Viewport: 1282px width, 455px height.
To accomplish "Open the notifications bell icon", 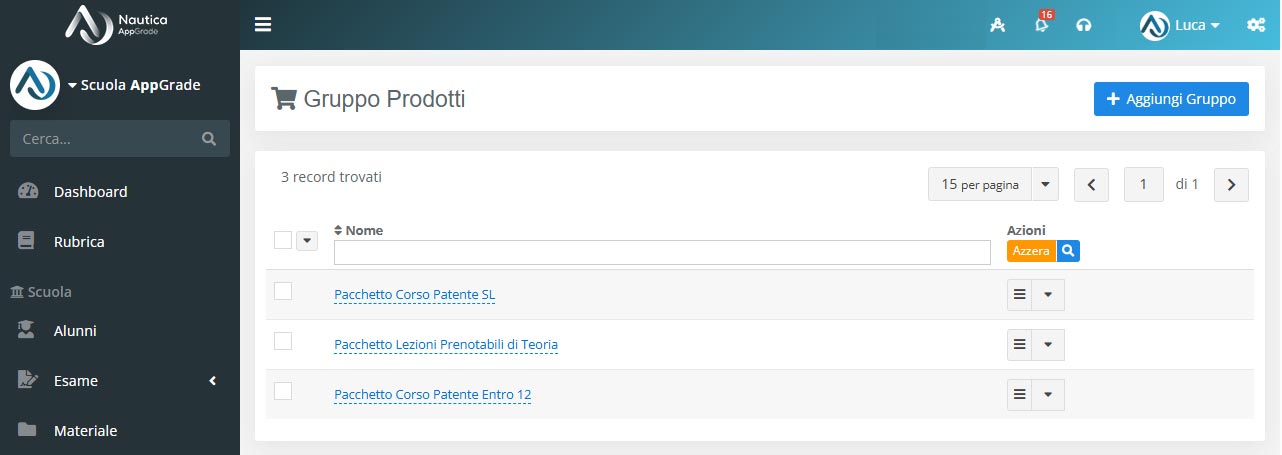I will coord(1041,26).
